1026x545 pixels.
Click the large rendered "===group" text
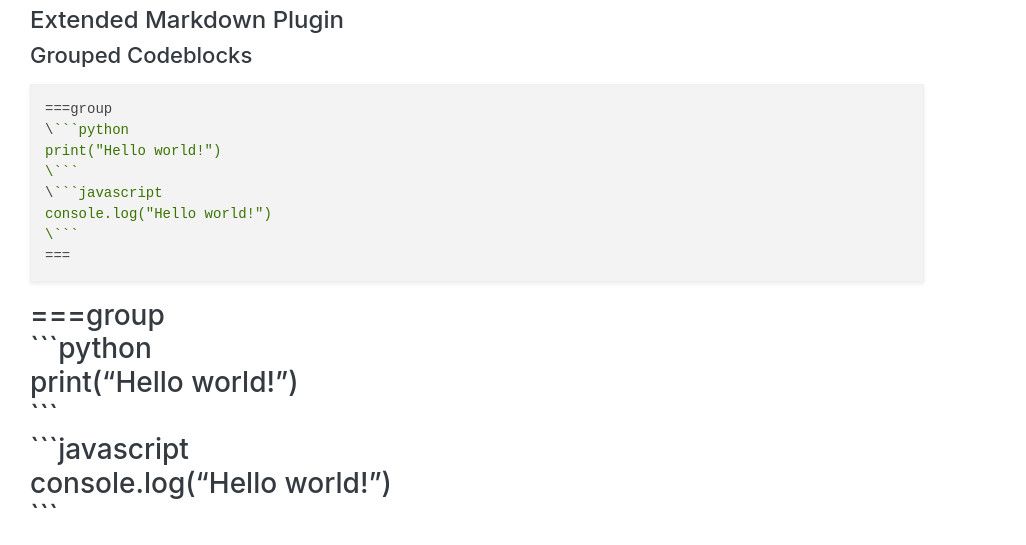tap(97, 316)
